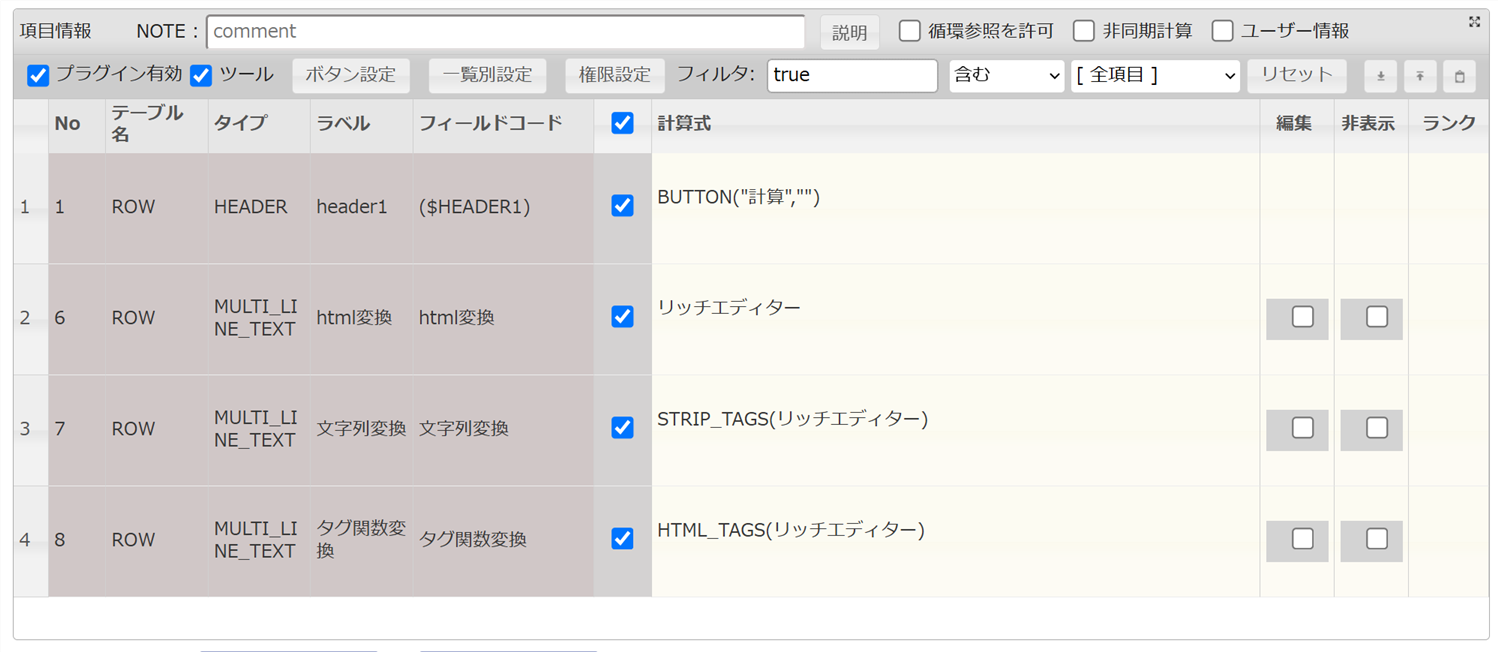Click the NOTE comment input field
This screenshot has height=652, width=1498.
[506, 32]
